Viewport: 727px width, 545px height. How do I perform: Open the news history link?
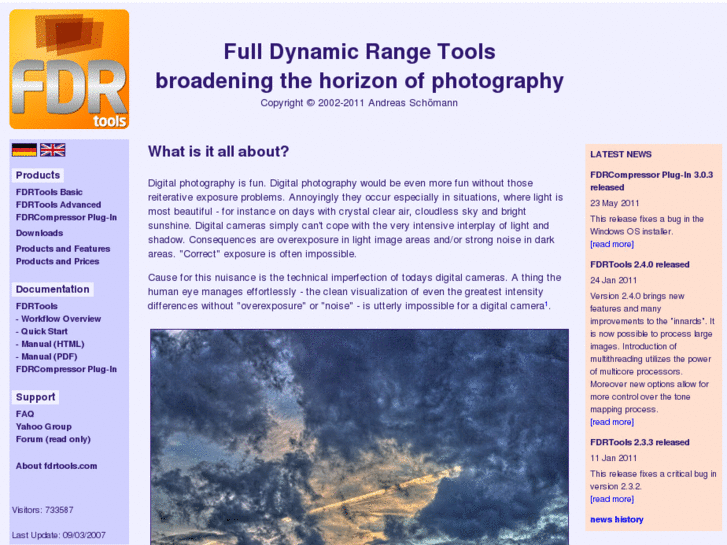coord(617,519)
